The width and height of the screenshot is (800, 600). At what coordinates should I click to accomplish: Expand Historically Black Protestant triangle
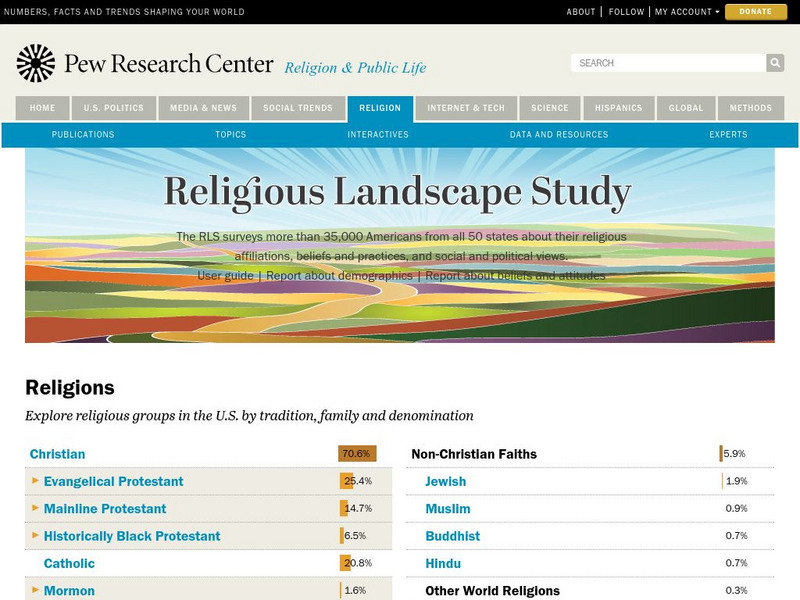click(36, 535)
